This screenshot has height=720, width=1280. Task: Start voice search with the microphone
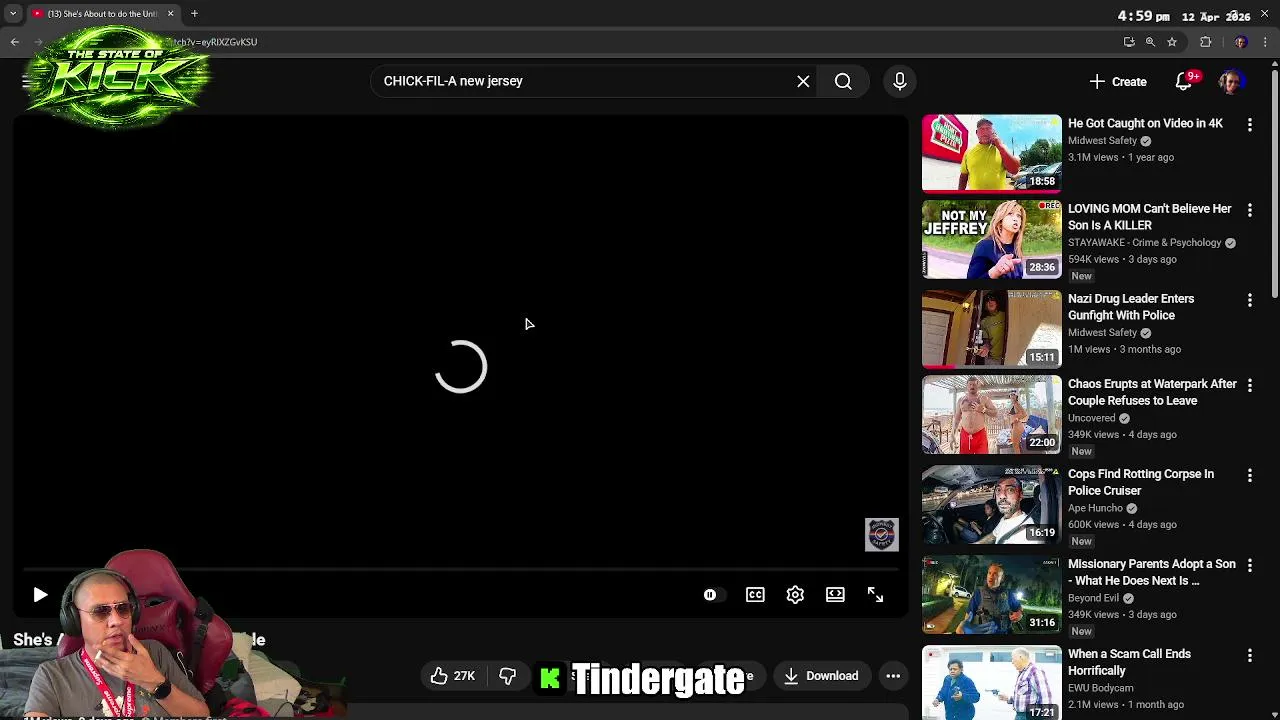pos(899,81)
